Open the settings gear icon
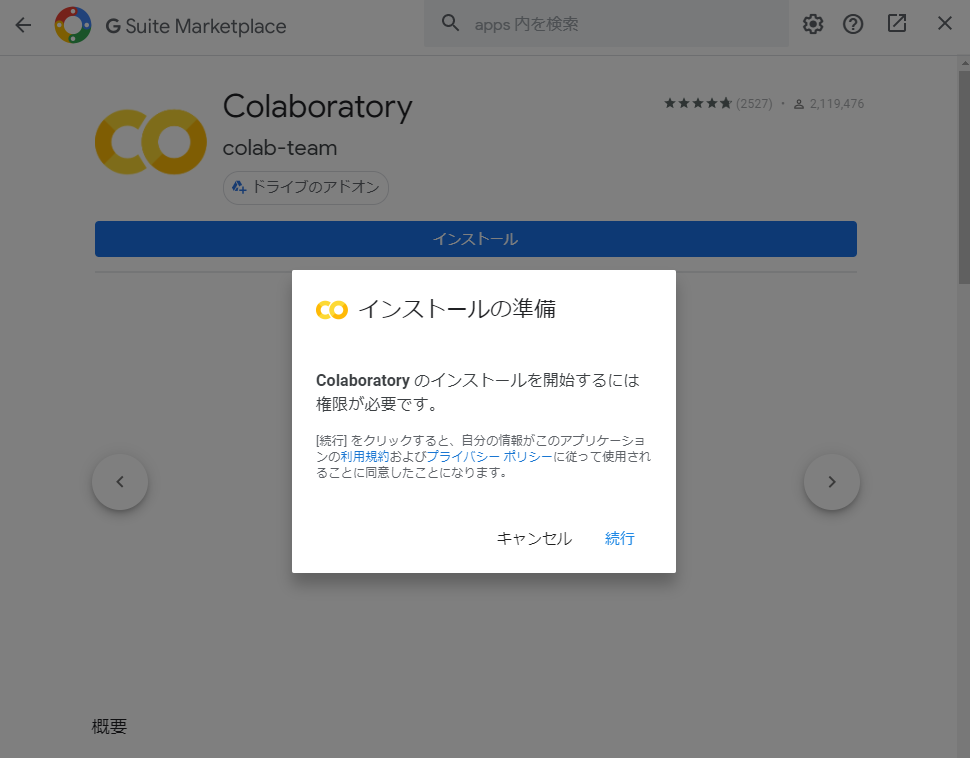The height and width of the screenshot is (758, 970). pyautogui.click(x=812, y=23)
